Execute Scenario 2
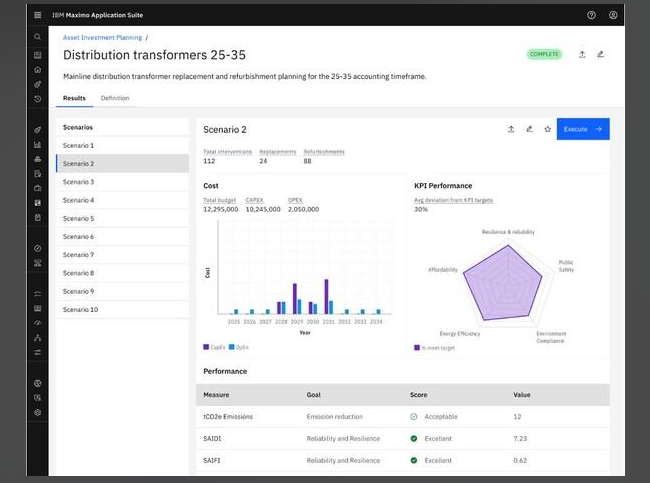 583,129
